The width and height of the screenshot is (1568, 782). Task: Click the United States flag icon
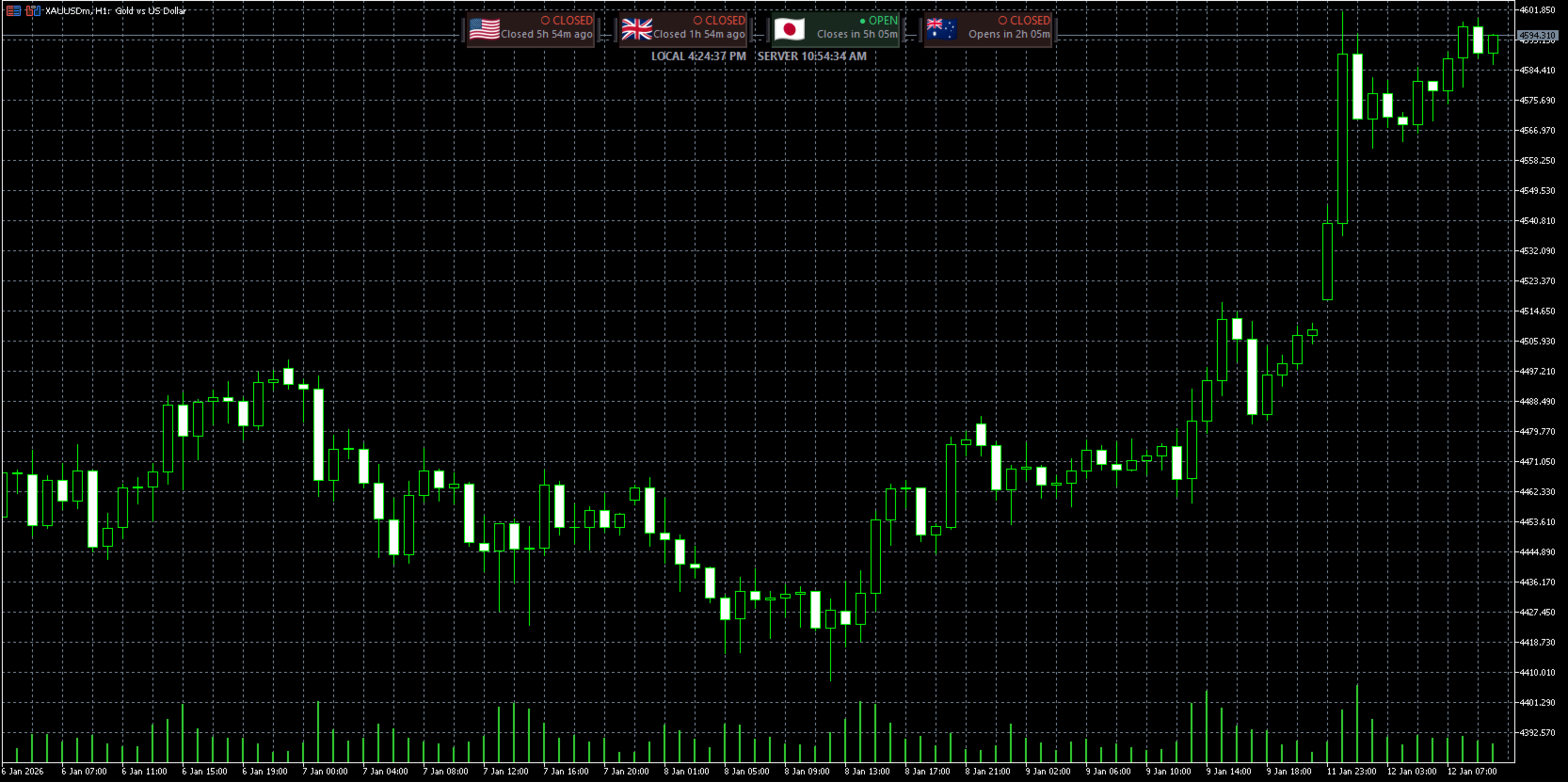click(485, 30)
